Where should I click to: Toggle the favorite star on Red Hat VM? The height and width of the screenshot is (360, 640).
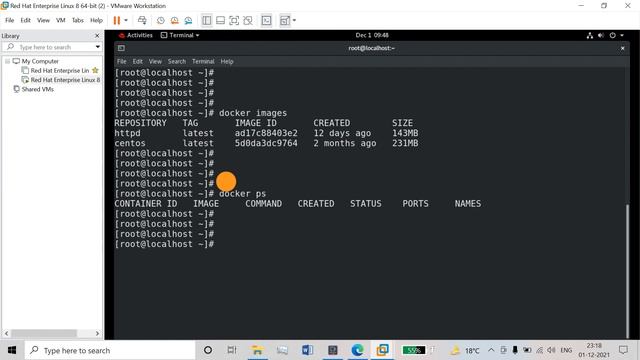[x=95, y=71]
